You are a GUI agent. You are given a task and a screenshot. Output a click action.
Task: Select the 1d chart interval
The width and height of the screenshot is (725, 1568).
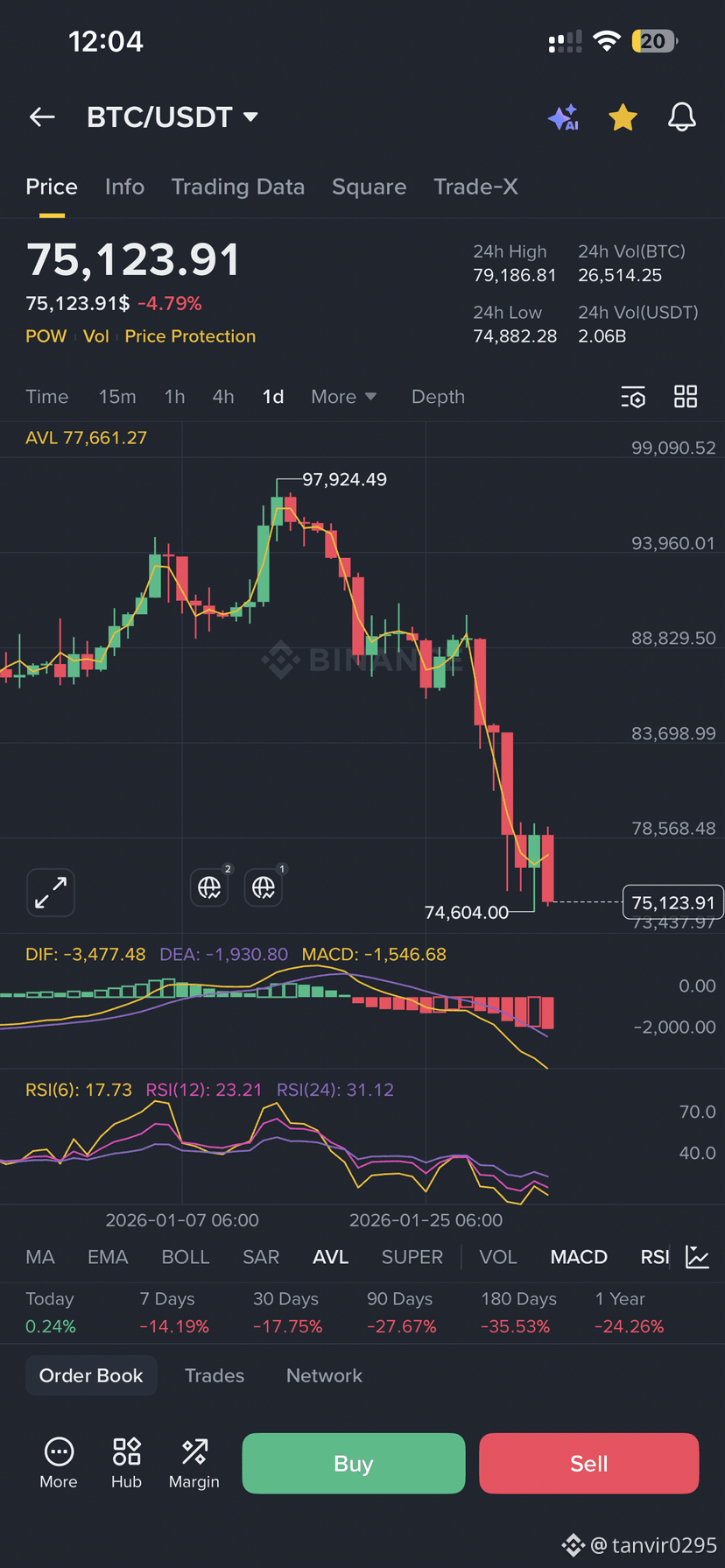tap(273, 397)
